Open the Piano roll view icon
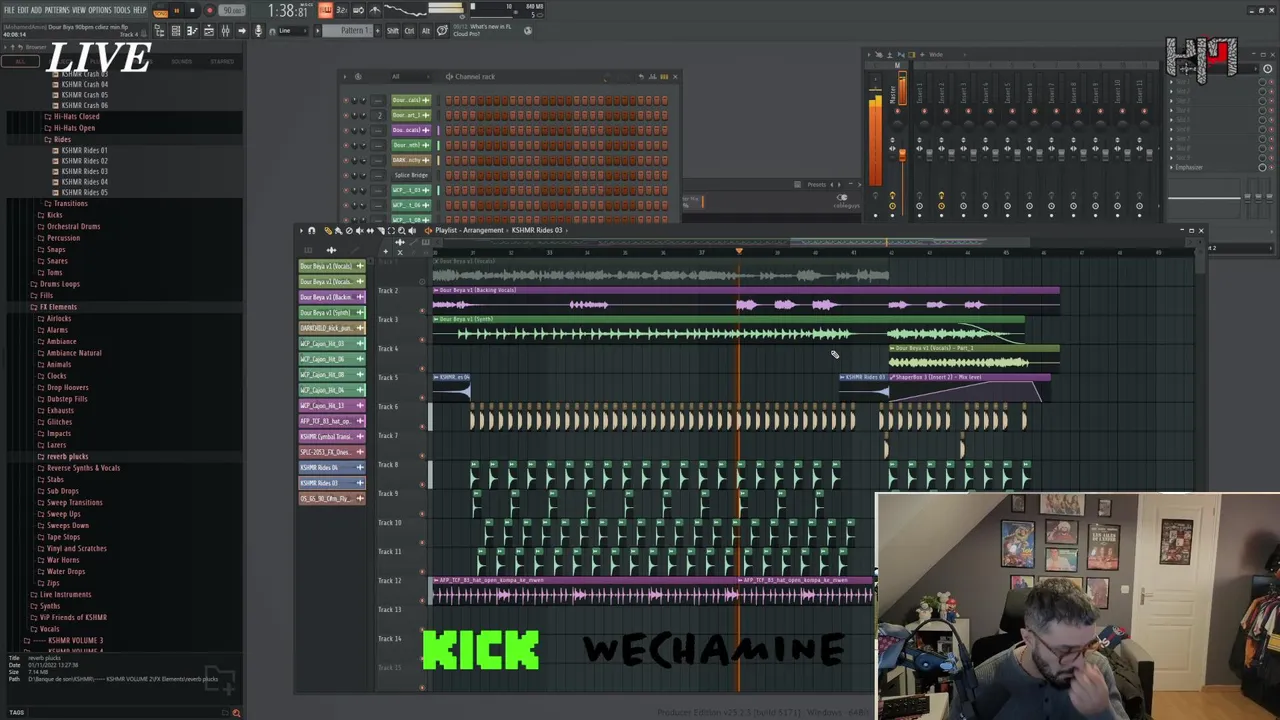This screenshot has height=720, width=1280. click(192, 31)
